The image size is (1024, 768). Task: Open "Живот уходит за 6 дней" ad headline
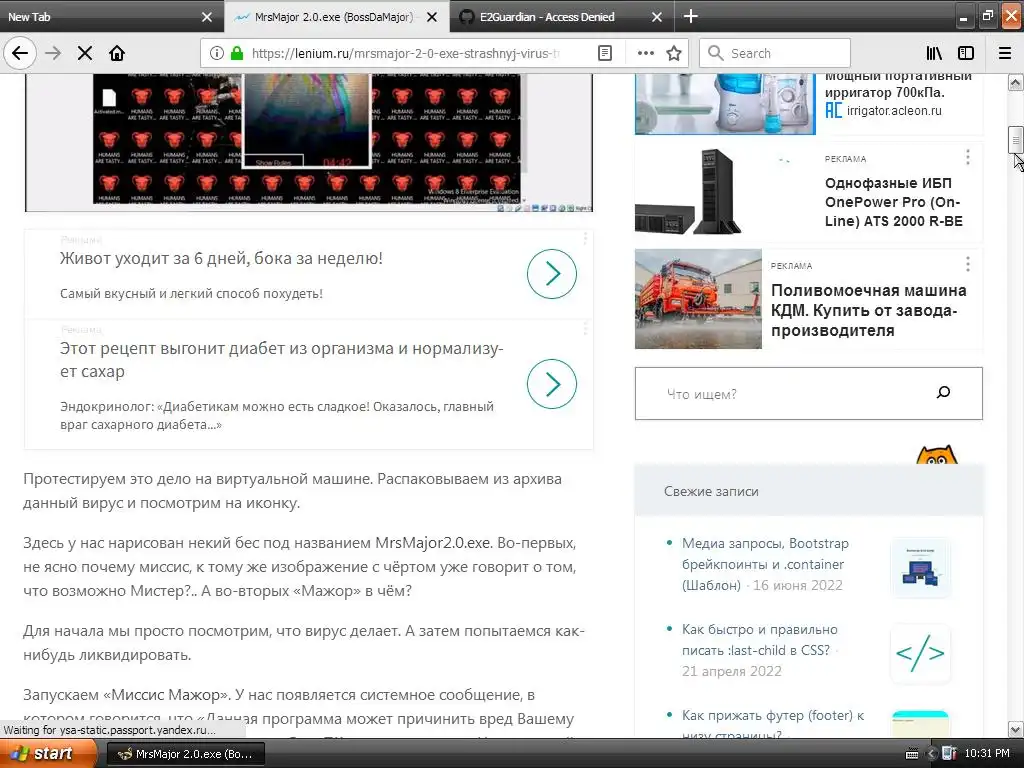[x=221, y=258]
